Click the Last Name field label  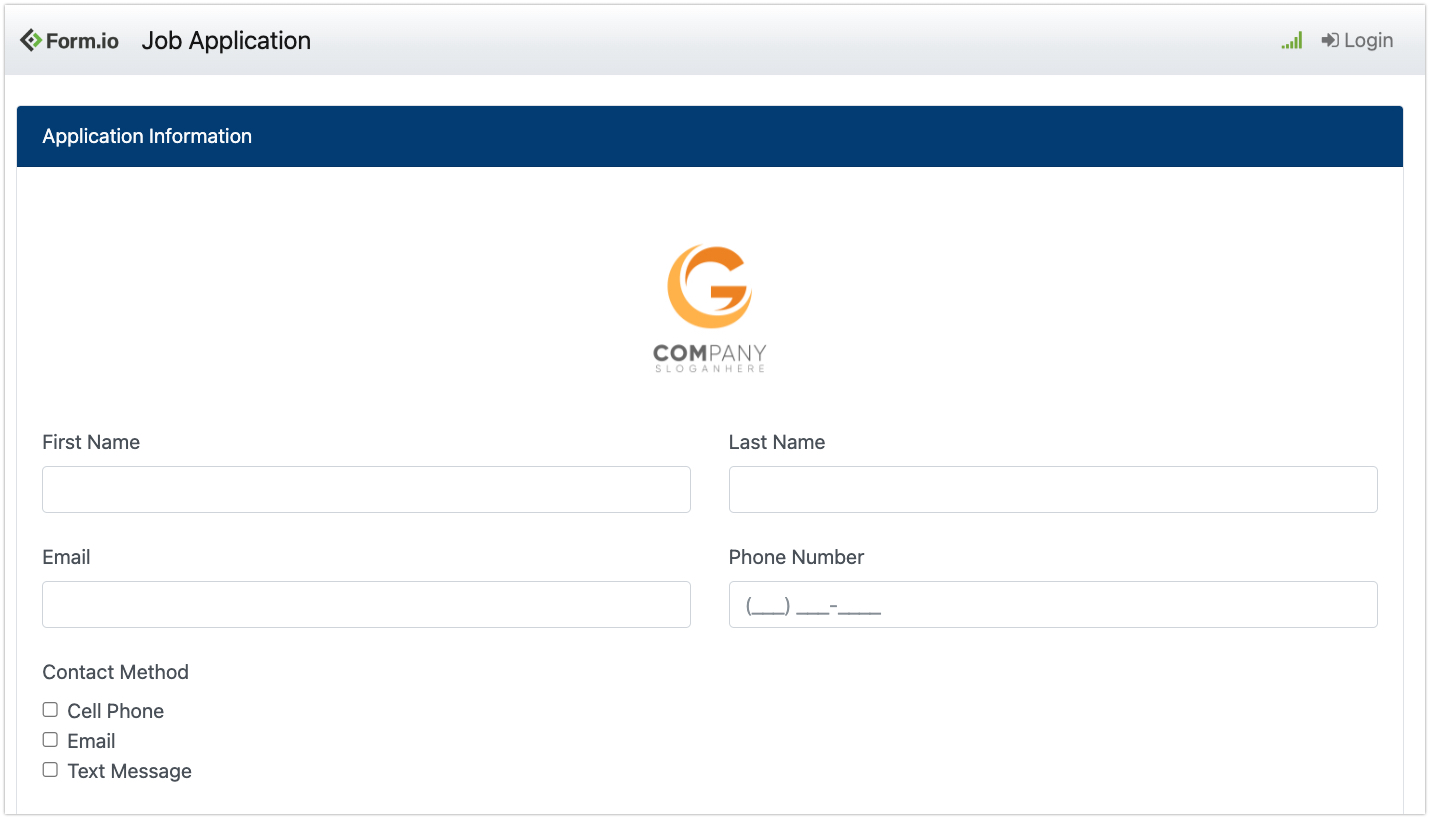[x=776, y=442]
